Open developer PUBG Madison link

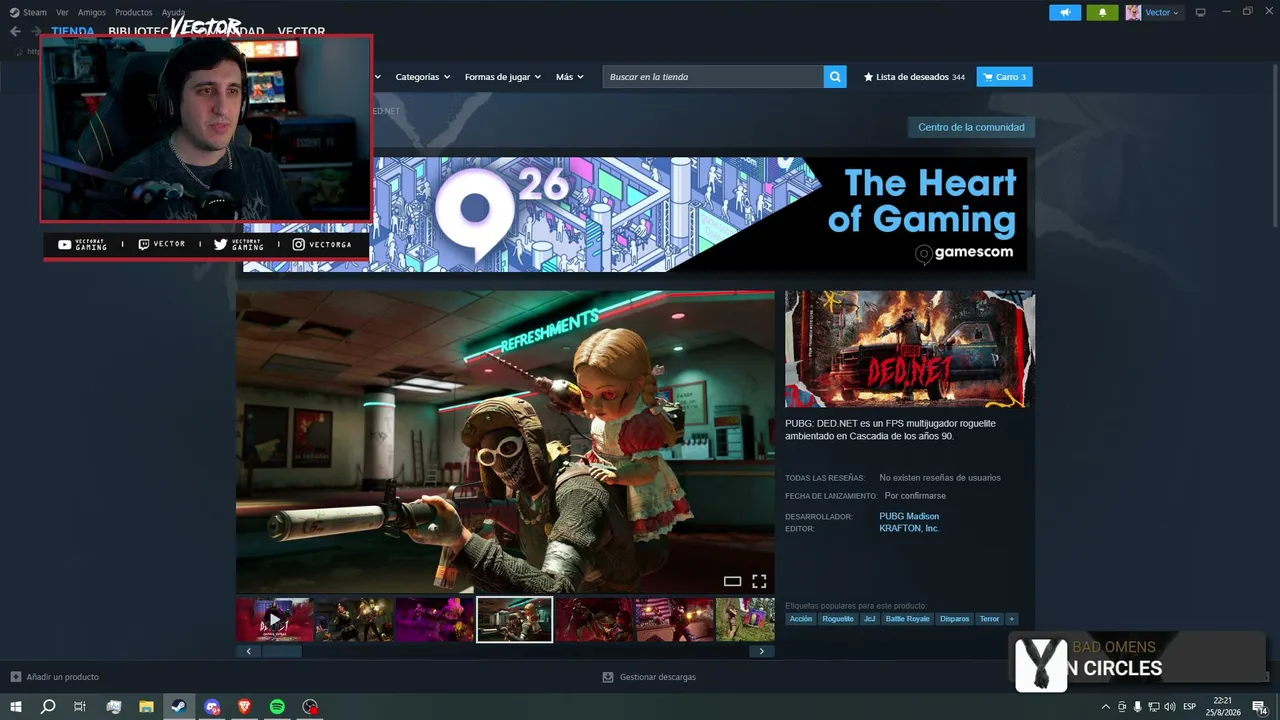(x=909, y=516)
